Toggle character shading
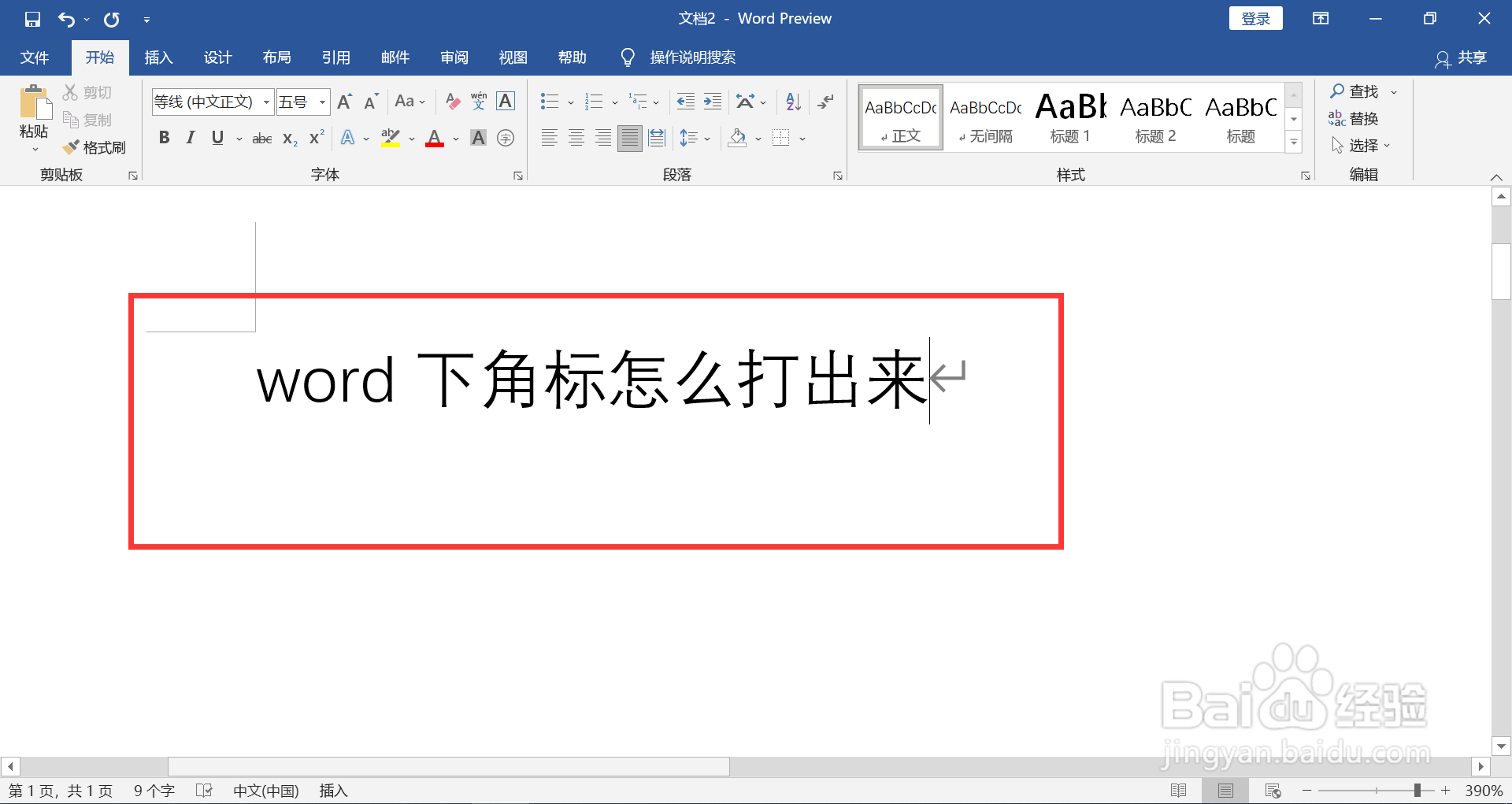 (478, 139)
